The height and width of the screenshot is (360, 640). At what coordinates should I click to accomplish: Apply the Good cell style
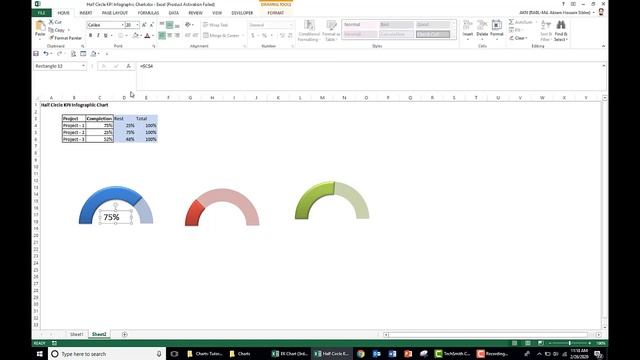click(433, 25)
